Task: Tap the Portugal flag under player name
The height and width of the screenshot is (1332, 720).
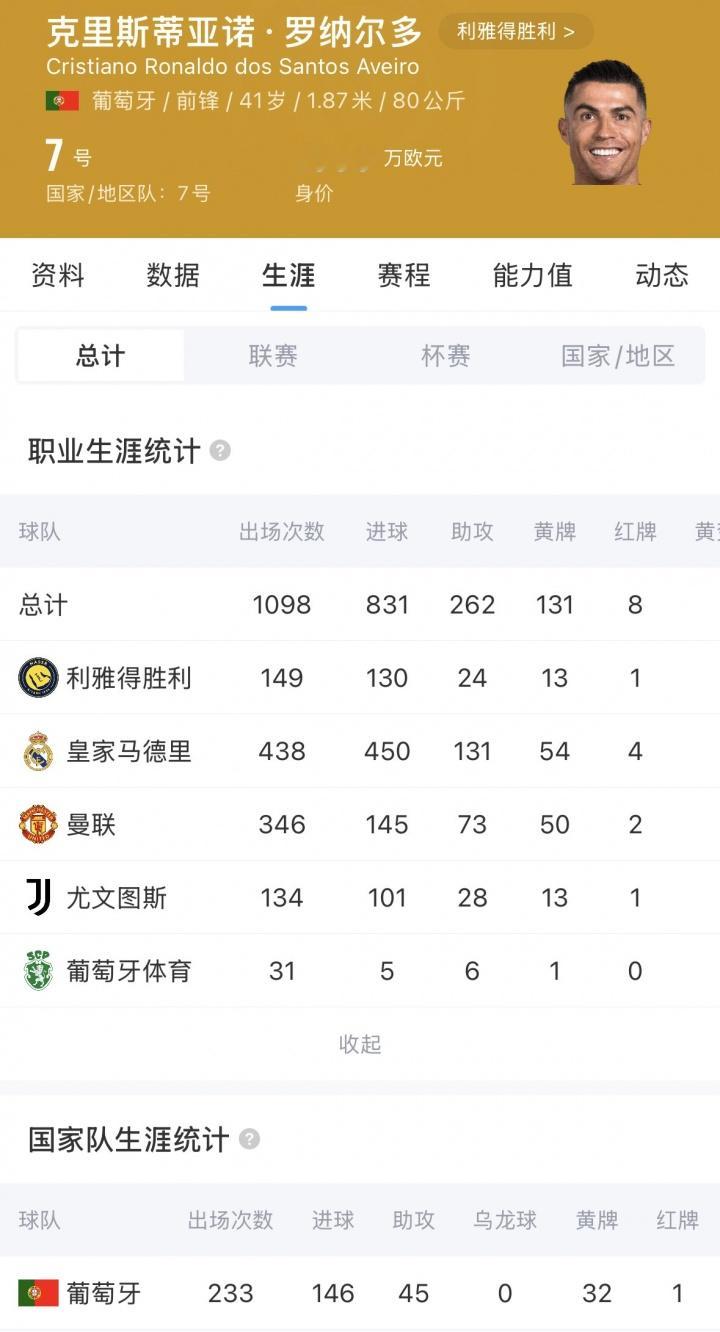Action: 62,101
